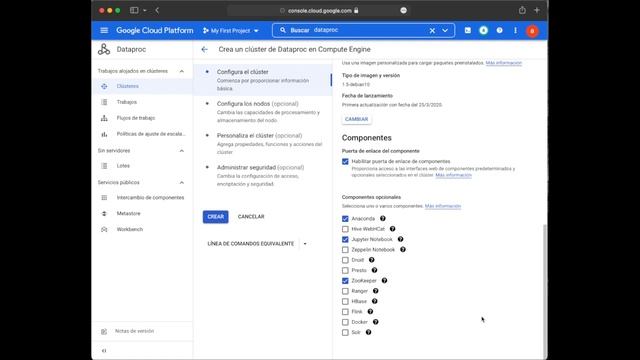Select the Configura los nodos step

(262, 112)
